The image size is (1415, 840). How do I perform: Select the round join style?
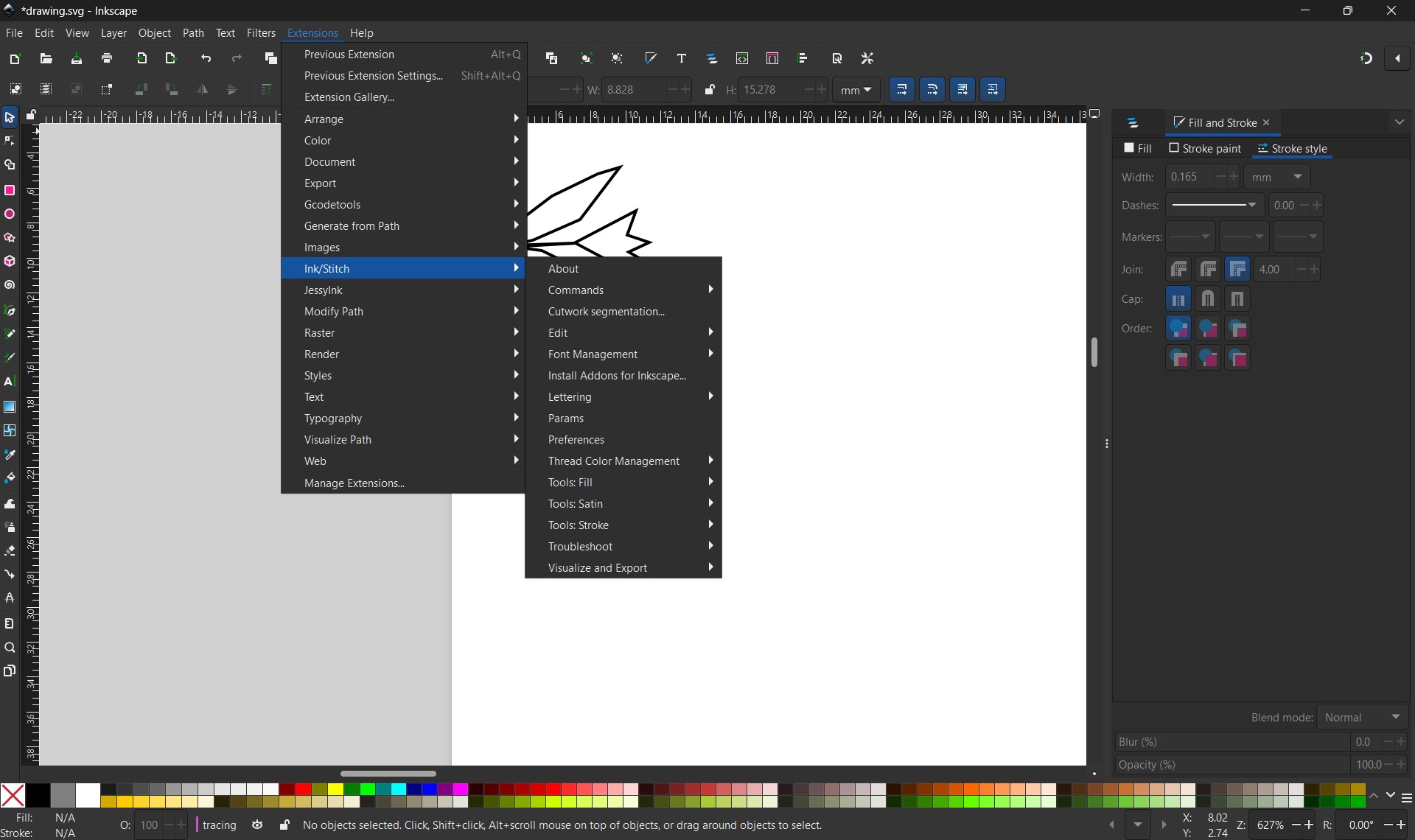[x=1208, y=270]
